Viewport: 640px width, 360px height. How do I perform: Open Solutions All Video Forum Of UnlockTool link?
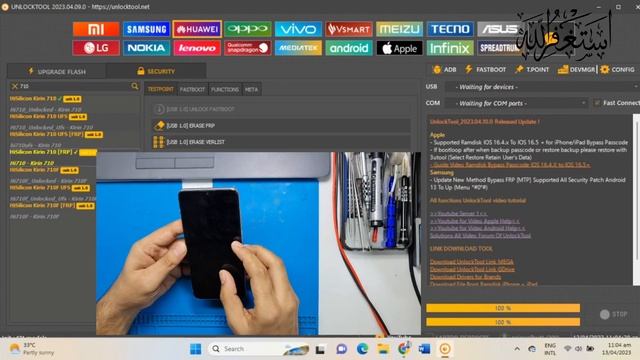click(x=480, y=236)
